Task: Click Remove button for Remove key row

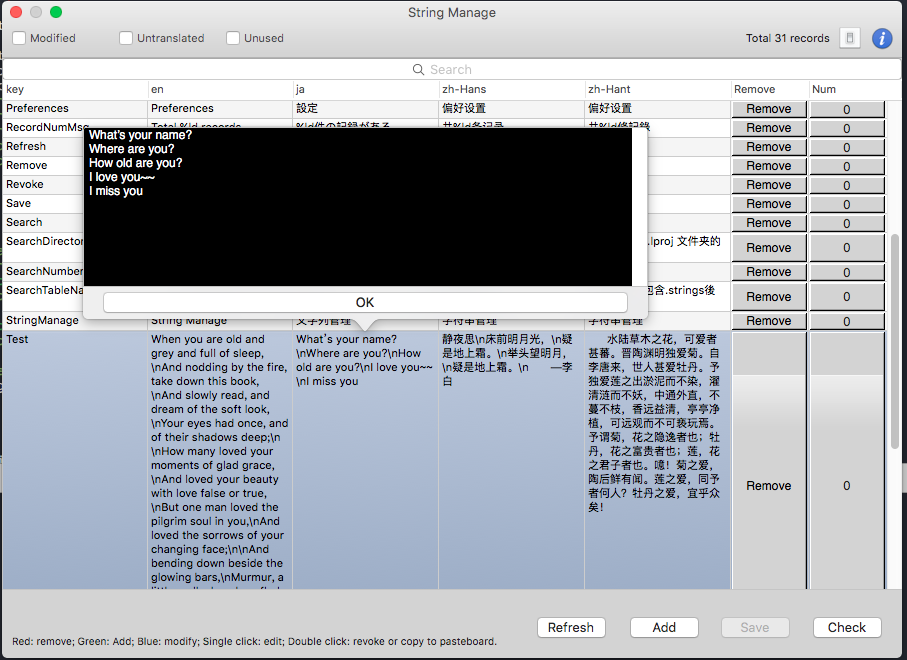Action: click(x=769, y=167)
